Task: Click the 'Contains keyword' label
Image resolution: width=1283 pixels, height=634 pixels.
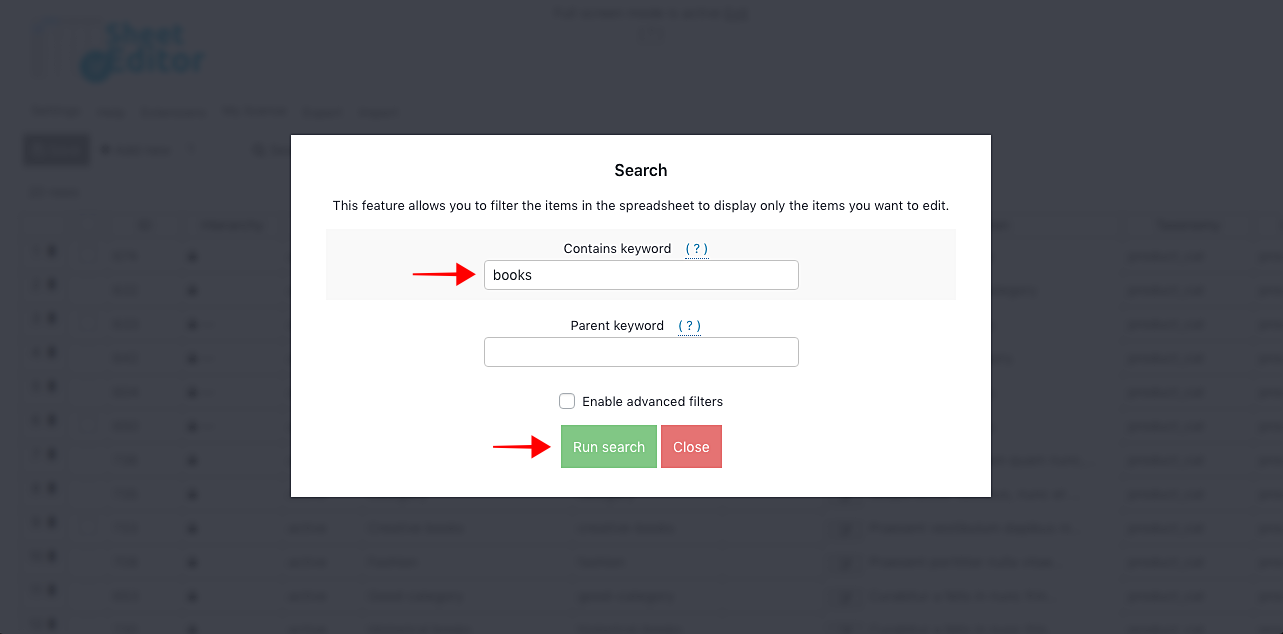Action: [617, 248]
